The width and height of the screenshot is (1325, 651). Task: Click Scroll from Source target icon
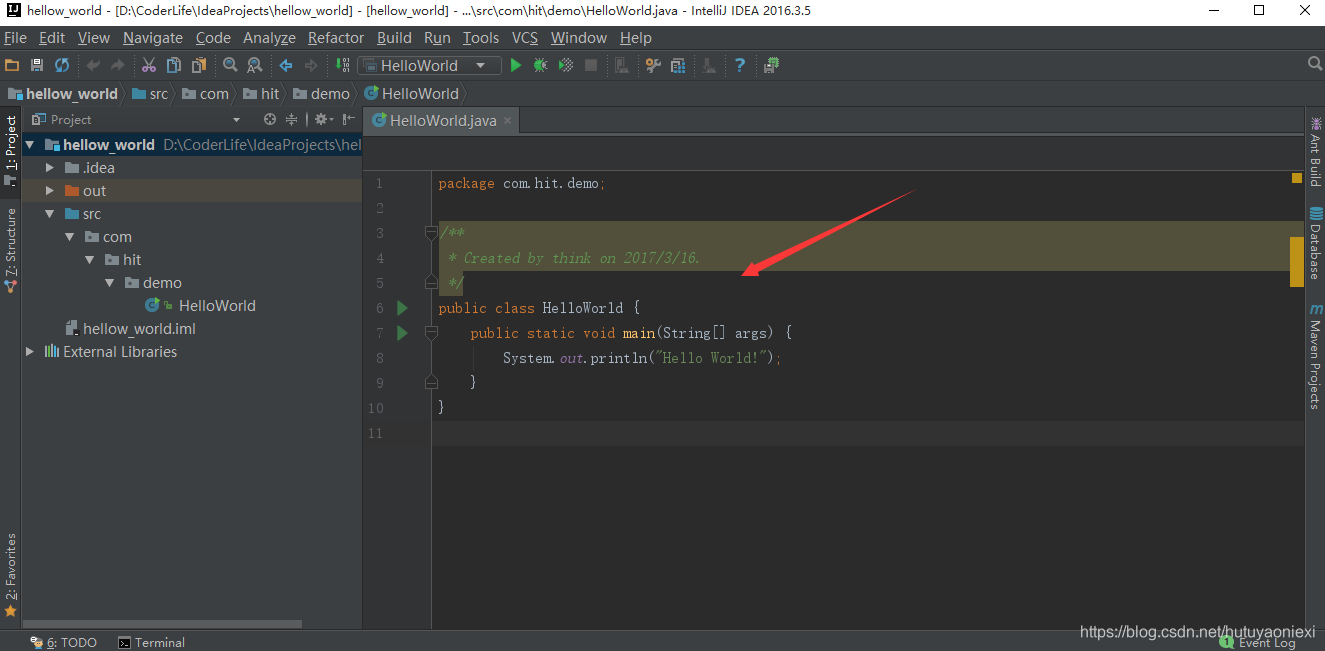(269, 119)
